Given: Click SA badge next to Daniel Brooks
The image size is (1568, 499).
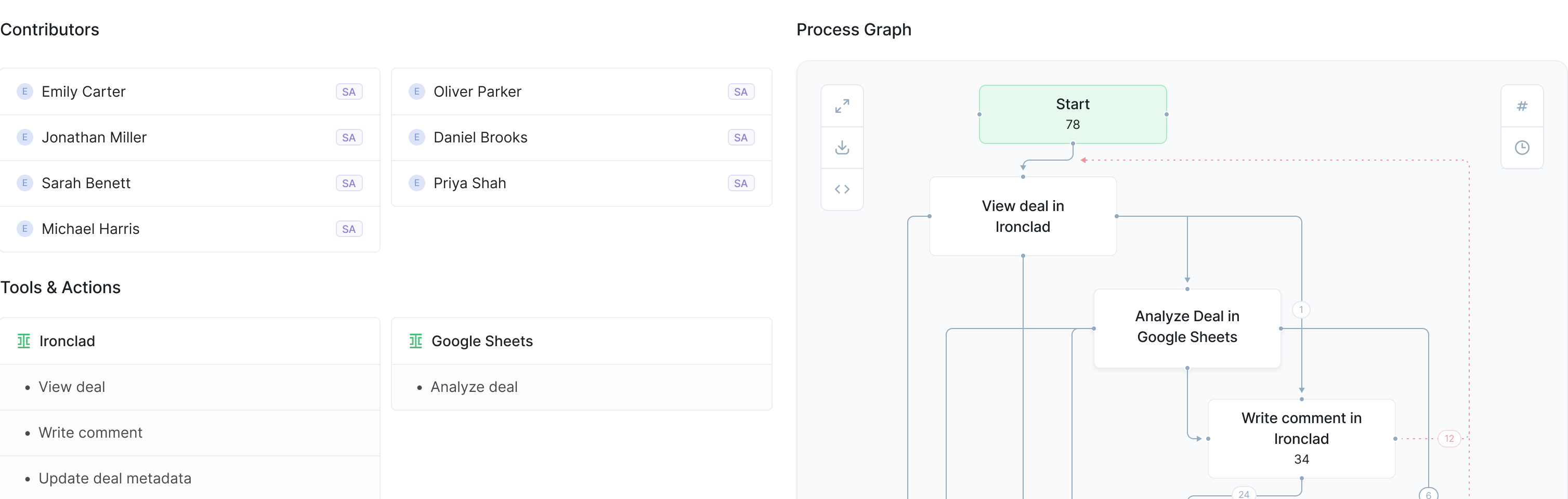Looking at the screenshot, I should pos(741,138).
